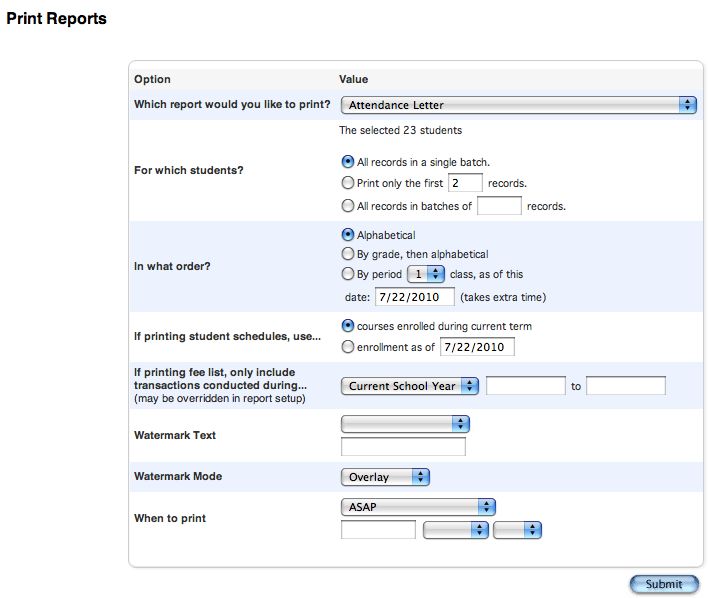This screenshot has height=598, width=708.
Task: Select courses enrolled during current term
Action: [x=348, y=326]
